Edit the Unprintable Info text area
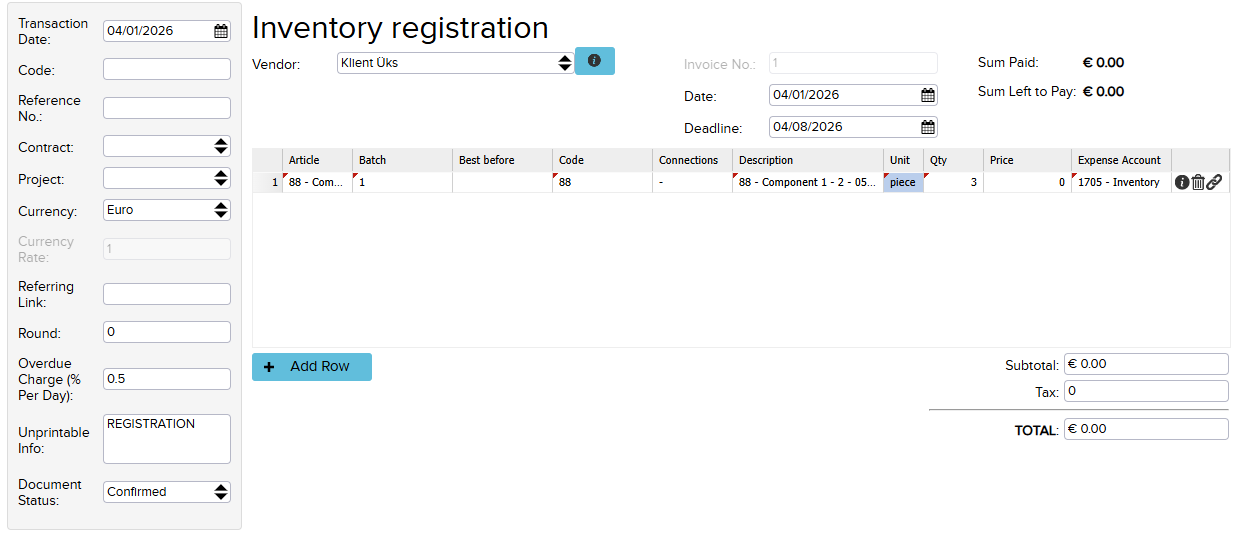Viewport: 1258px width, 547px height. 166,439
